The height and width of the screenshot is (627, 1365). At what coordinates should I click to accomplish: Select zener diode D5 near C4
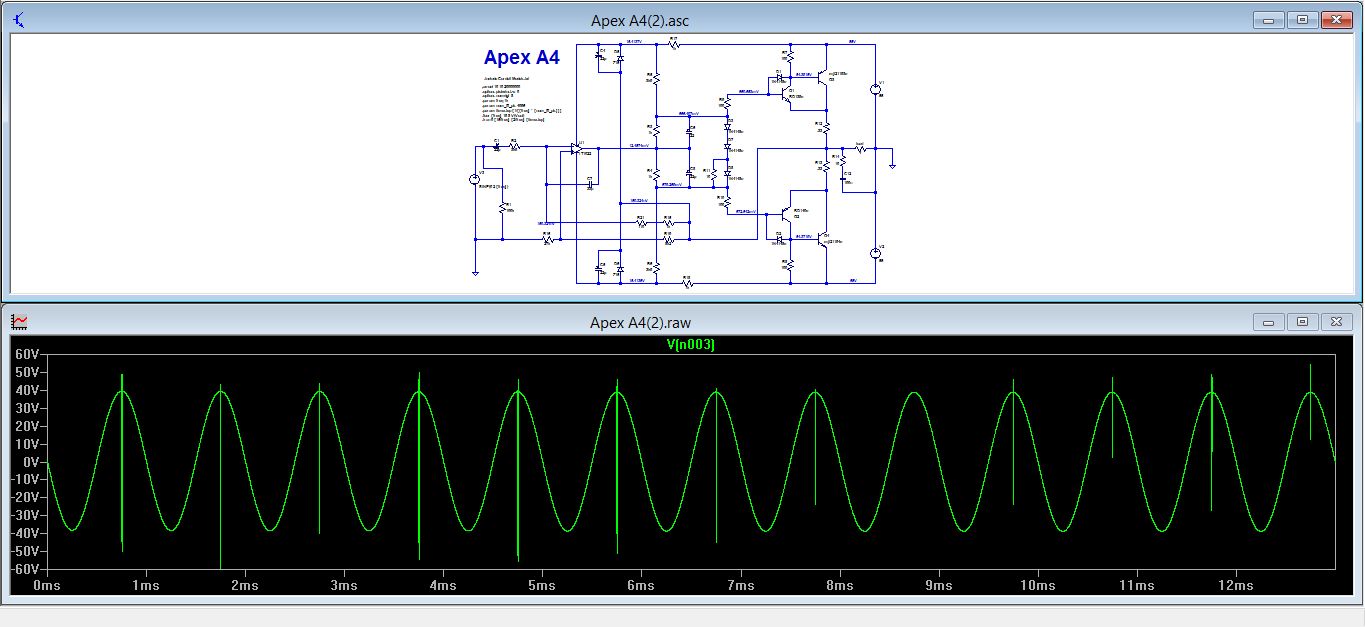click(620, 58)
